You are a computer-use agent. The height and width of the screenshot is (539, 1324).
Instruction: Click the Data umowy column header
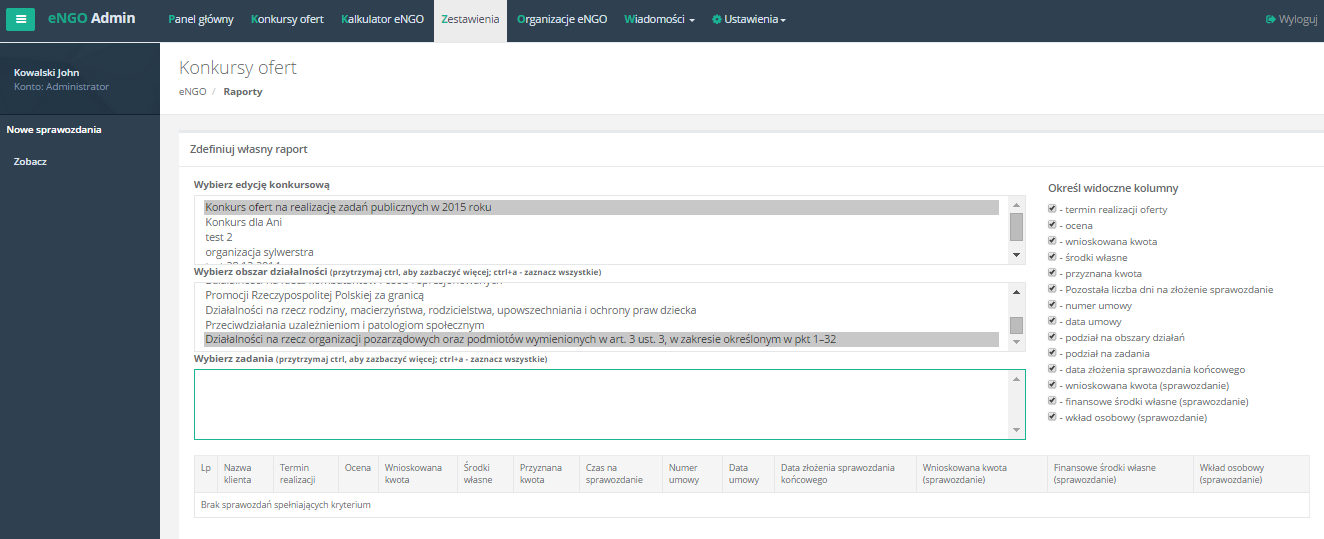coord(748,473)
